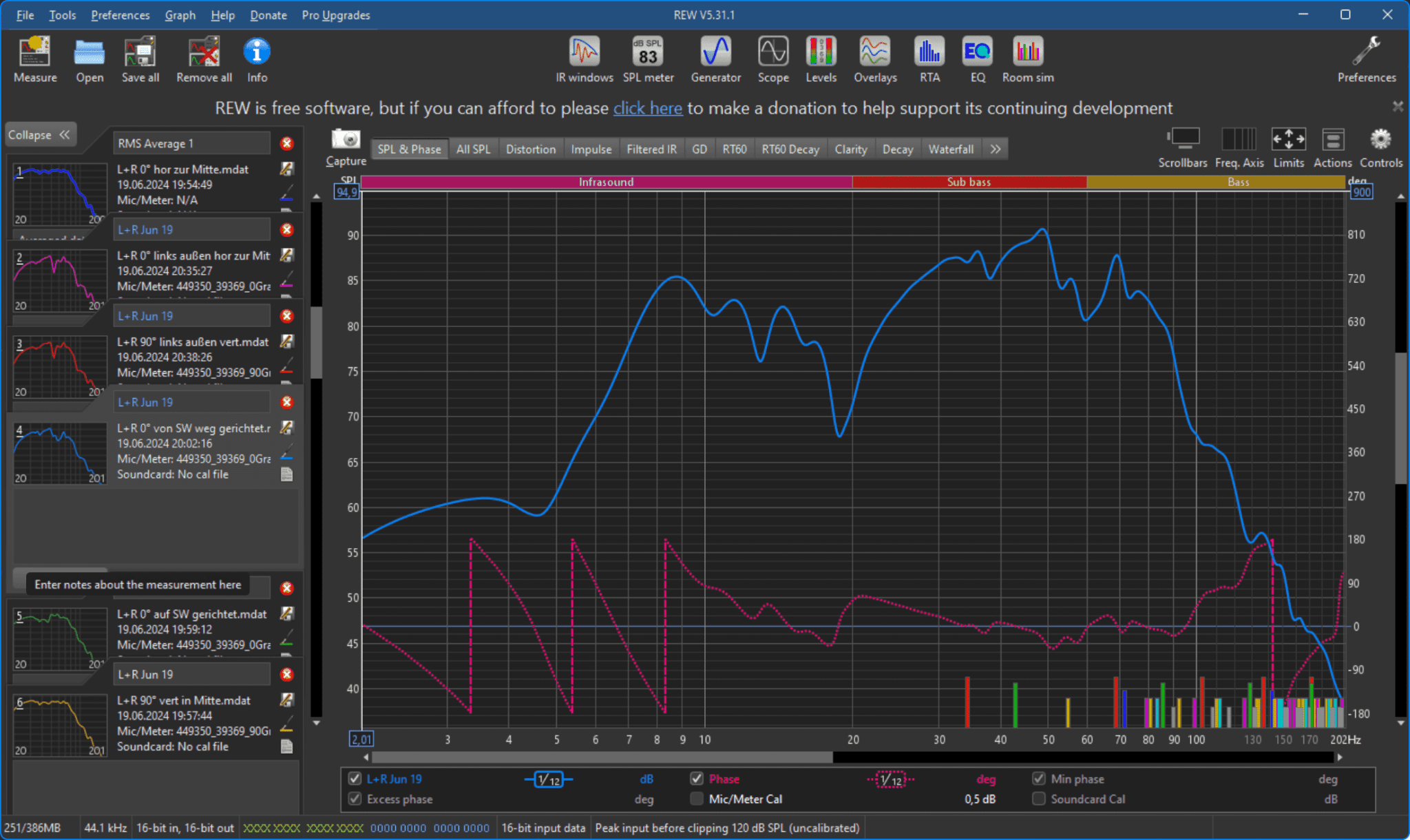Open Preferences wrench icon
Image resolution: width=1410 pixels, height=840 pixels.
coord(1367,59)
